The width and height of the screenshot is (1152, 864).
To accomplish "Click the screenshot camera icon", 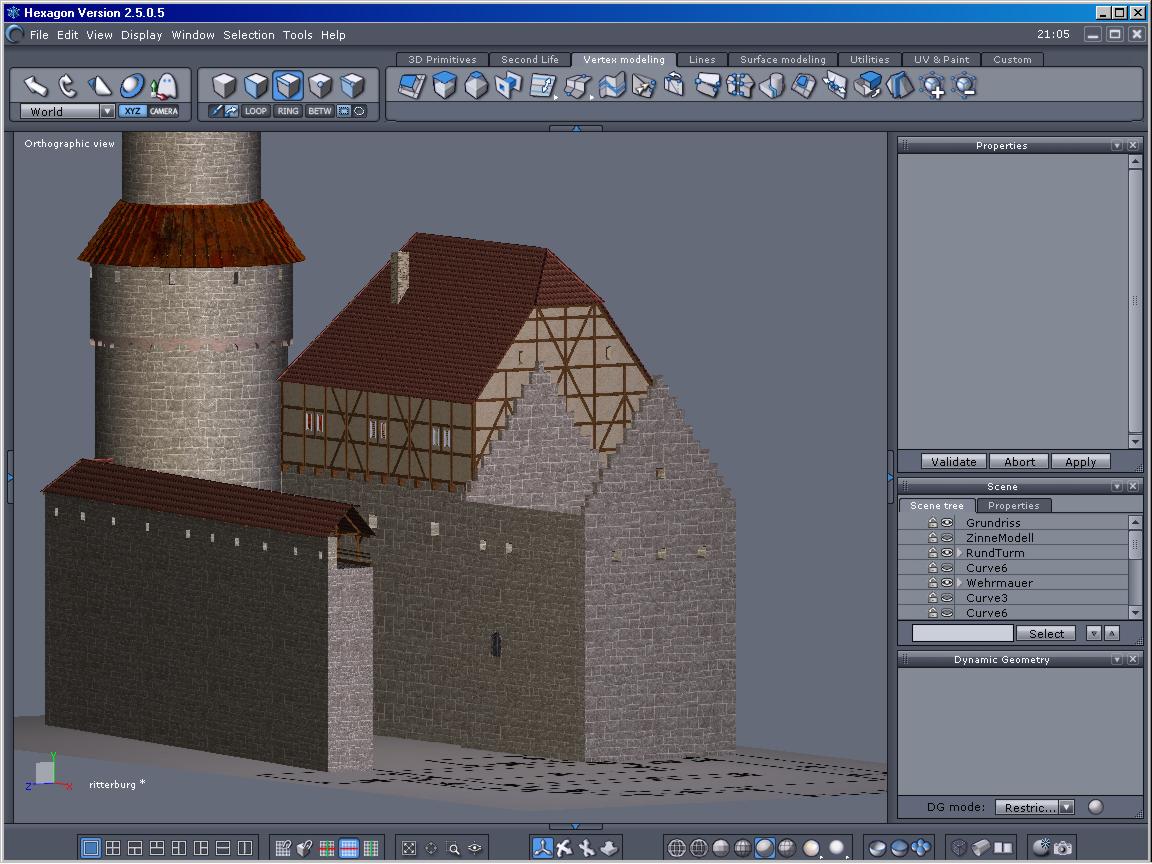I will [x=1063, y=848].
